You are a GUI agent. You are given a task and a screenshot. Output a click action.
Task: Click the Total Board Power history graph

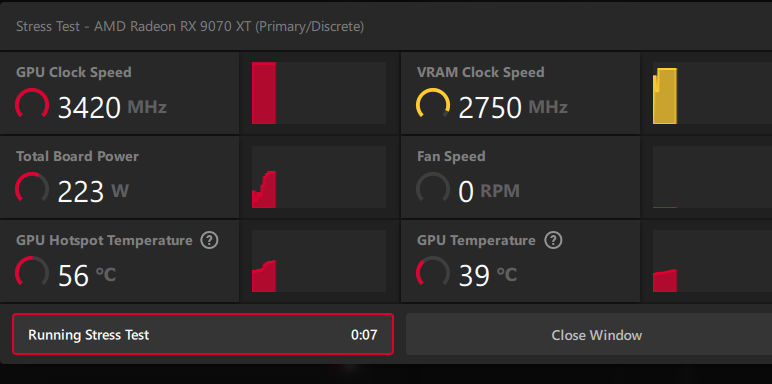(x=319, y=177)
